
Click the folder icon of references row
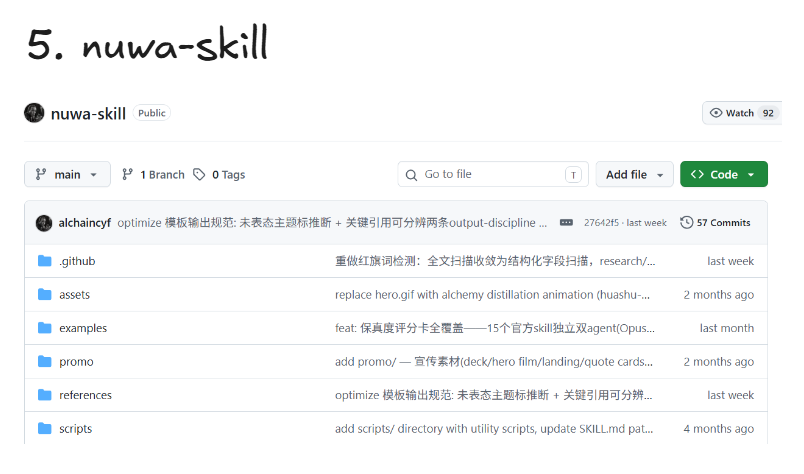click(x=45, y=395)
